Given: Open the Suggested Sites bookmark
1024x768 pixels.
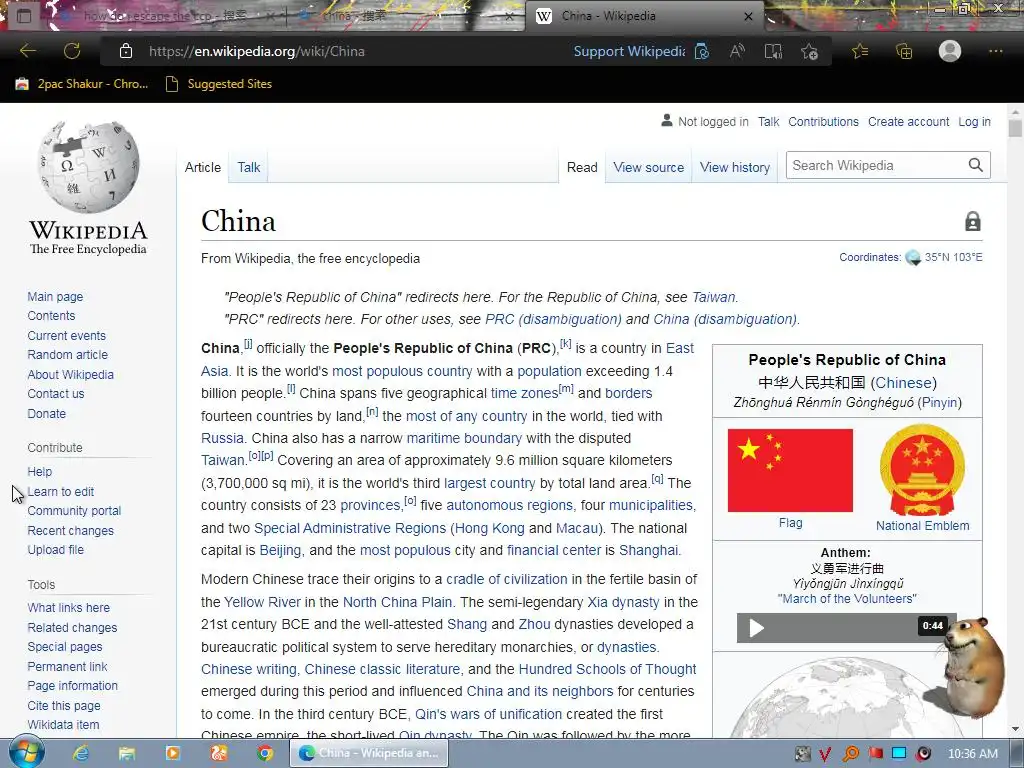Looking at the screenshot, I should click(219, 84).
